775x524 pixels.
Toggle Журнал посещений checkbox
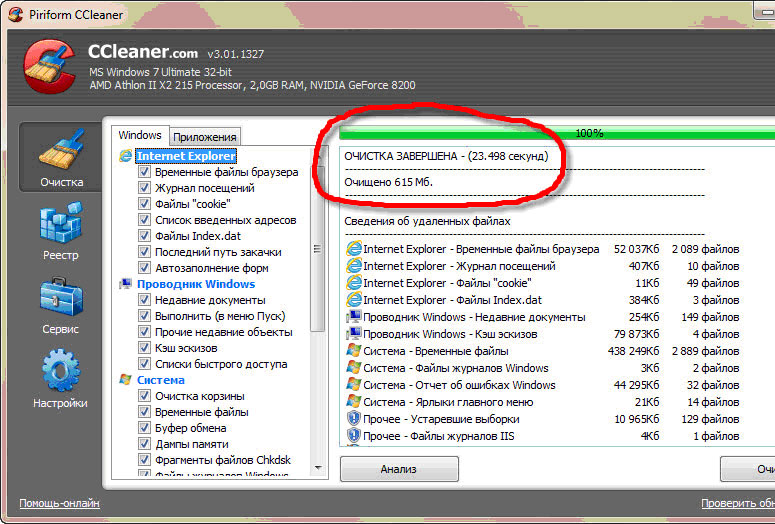(x=144, y=188)
